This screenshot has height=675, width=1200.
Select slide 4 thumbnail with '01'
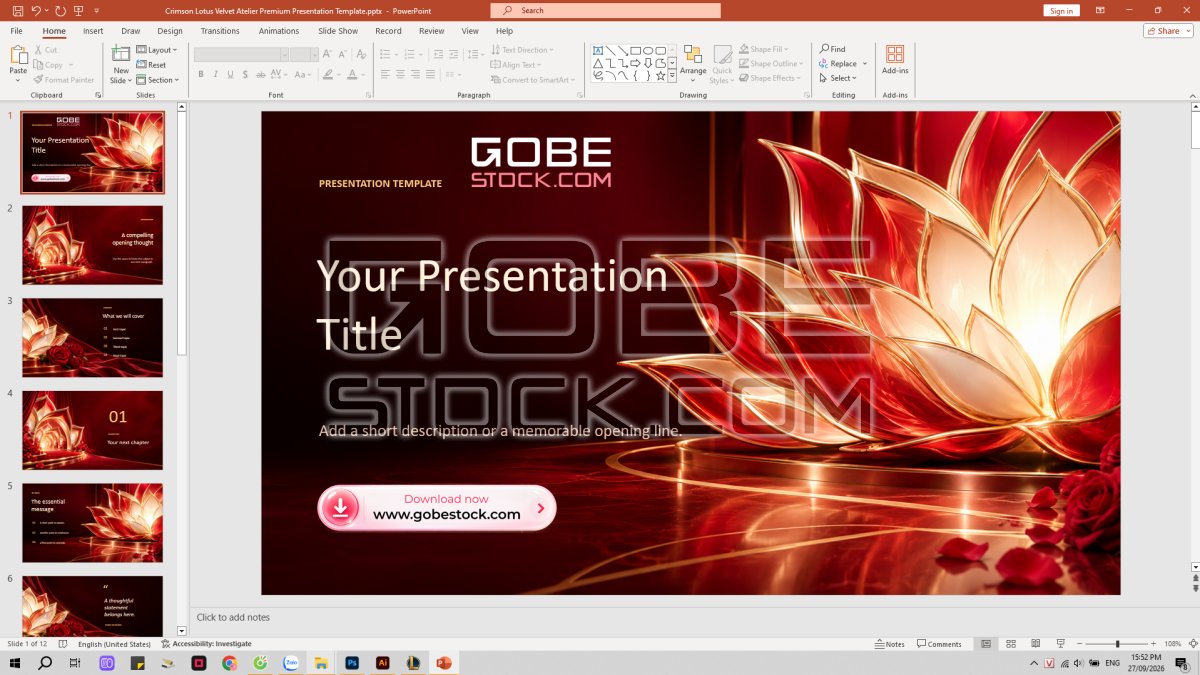click(x=92, y=430)
